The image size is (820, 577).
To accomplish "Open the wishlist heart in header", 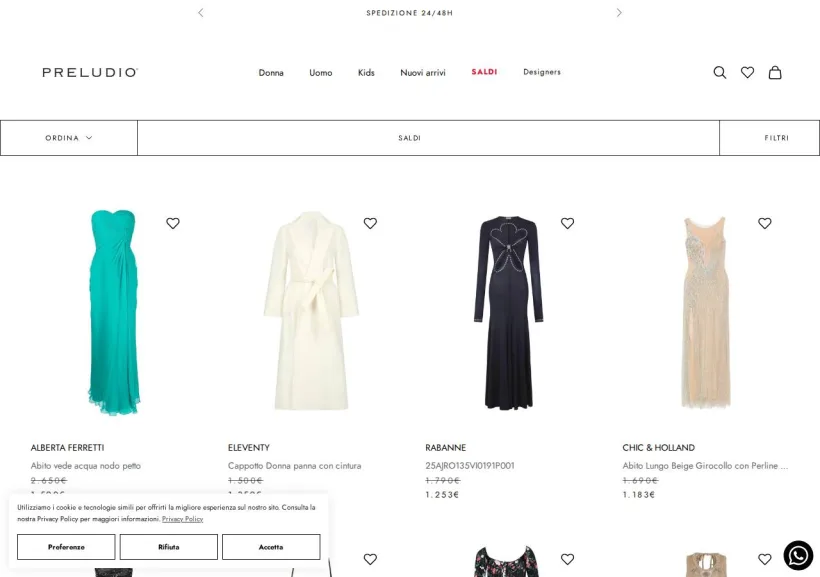I will [747, 73].
